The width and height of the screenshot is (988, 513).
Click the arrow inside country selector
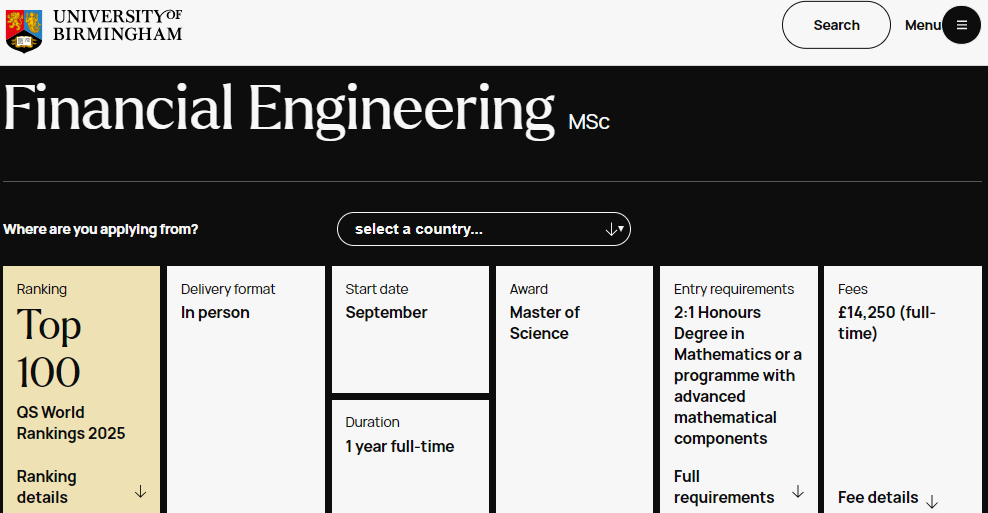[613, 229]
